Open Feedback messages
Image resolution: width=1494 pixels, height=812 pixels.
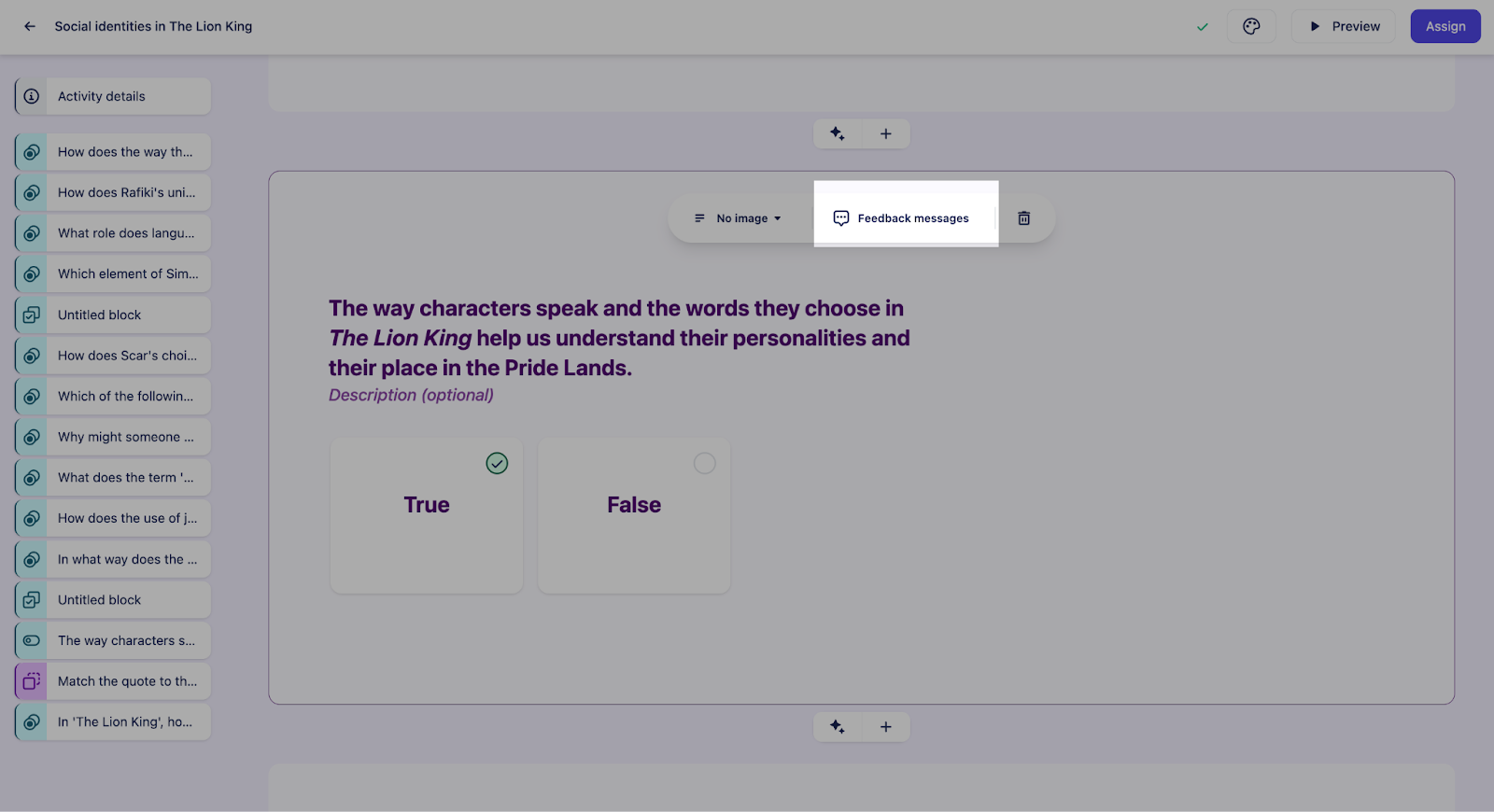[x=902, y=218]
